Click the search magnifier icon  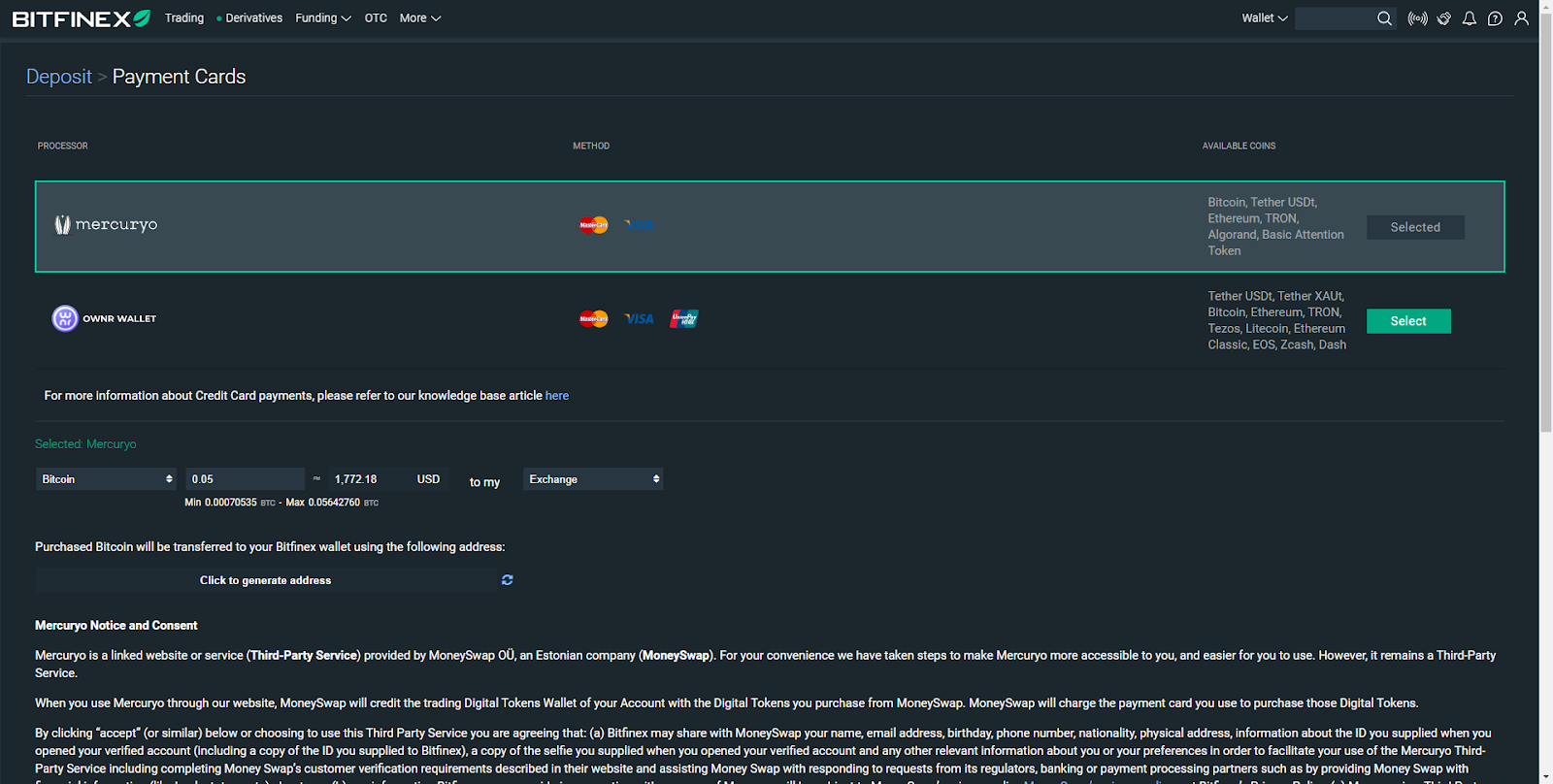(x=1384, y=18)
